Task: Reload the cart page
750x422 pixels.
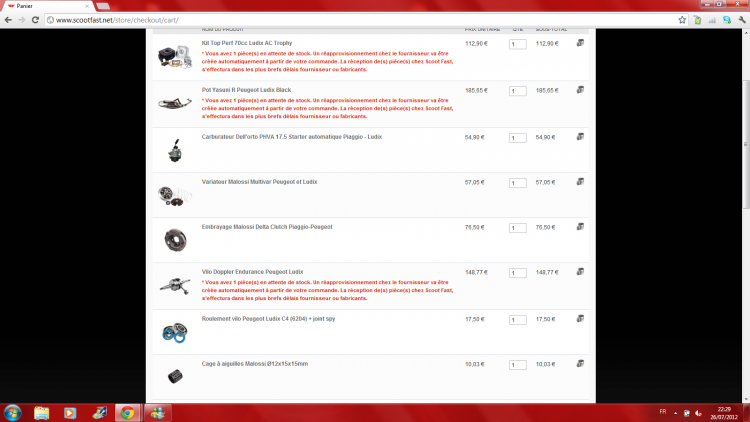Action: click(x=35, y=20)
